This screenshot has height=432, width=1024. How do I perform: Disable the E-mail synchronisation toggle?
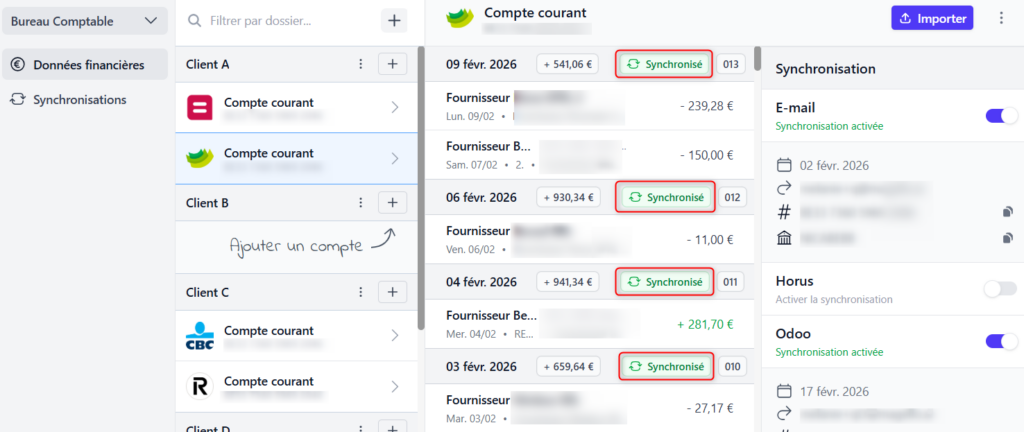[x=1001, y=116]
